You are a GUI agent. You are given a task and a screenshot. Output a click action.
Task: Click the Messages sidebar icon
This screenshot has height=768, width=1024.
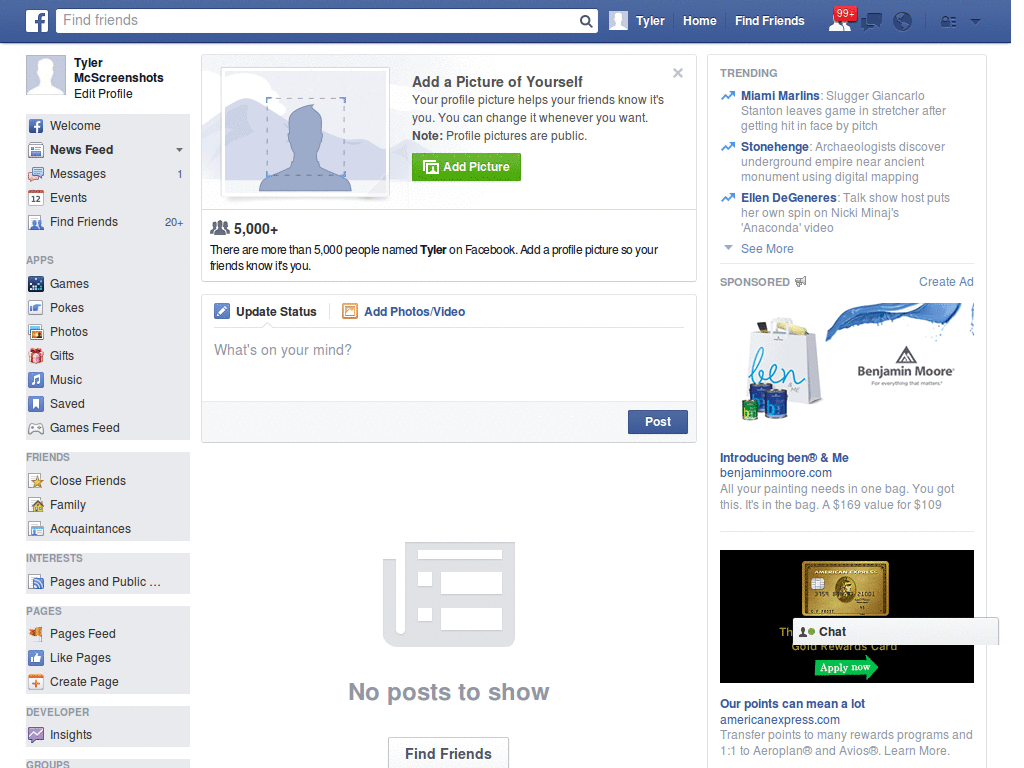point(36,174)
